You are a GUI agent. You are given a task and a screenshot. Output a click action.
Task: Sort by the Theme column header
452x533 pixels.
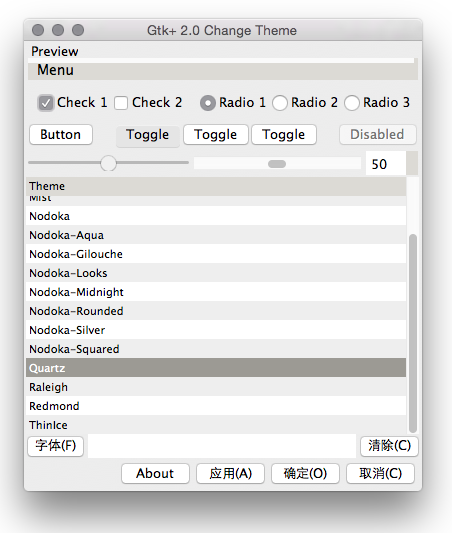tap(216, 186)
